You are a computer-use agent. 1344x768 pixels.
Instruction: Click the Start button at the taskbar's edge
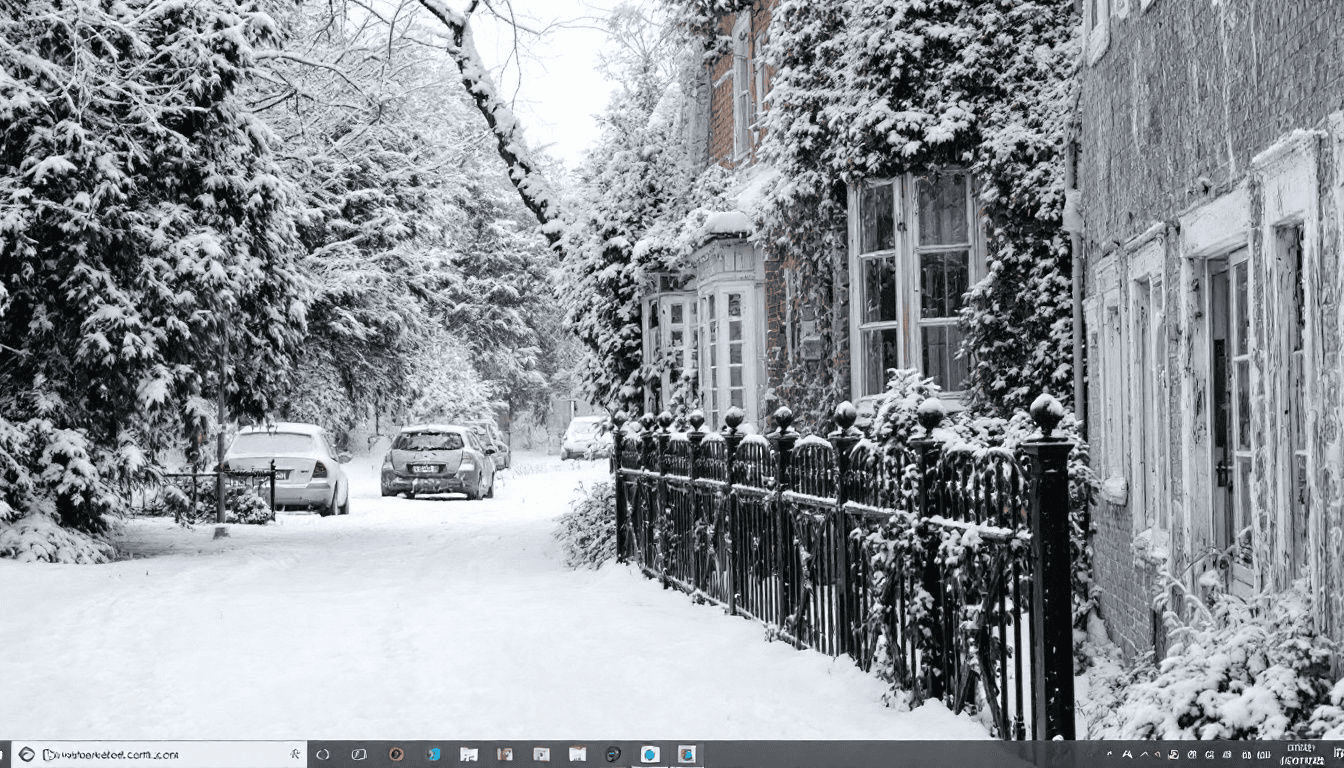click(5, 754)
